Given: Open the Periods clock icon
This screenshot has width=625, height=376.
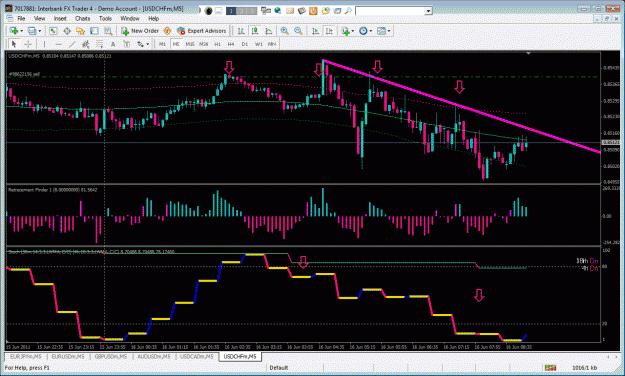Looking at the screenshot, I should pos(363,31).
